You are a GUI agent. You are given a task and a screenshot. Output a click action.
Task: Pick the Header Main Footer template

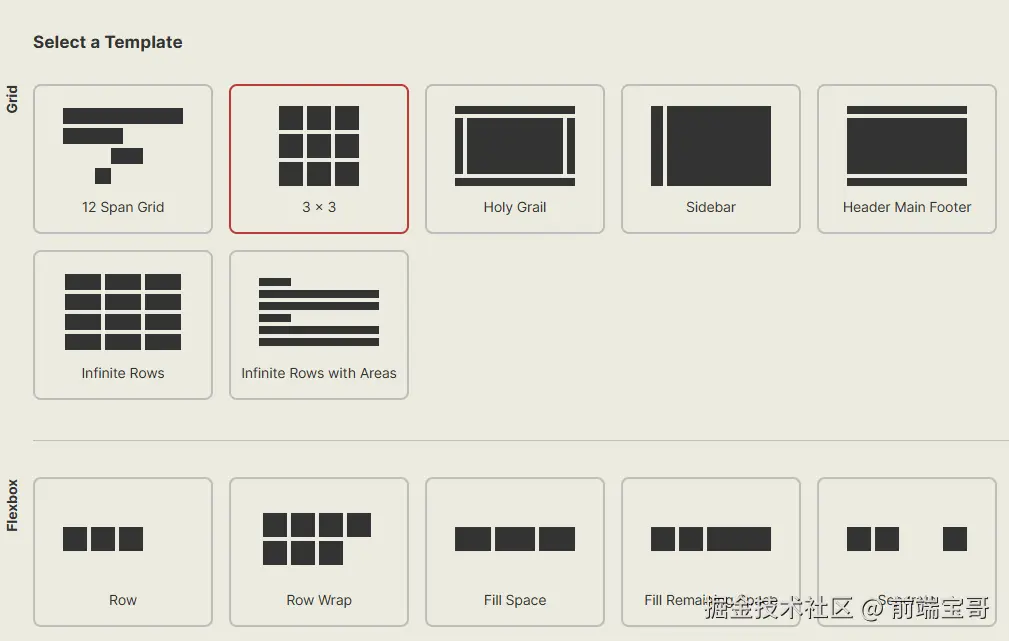point(906,158)
